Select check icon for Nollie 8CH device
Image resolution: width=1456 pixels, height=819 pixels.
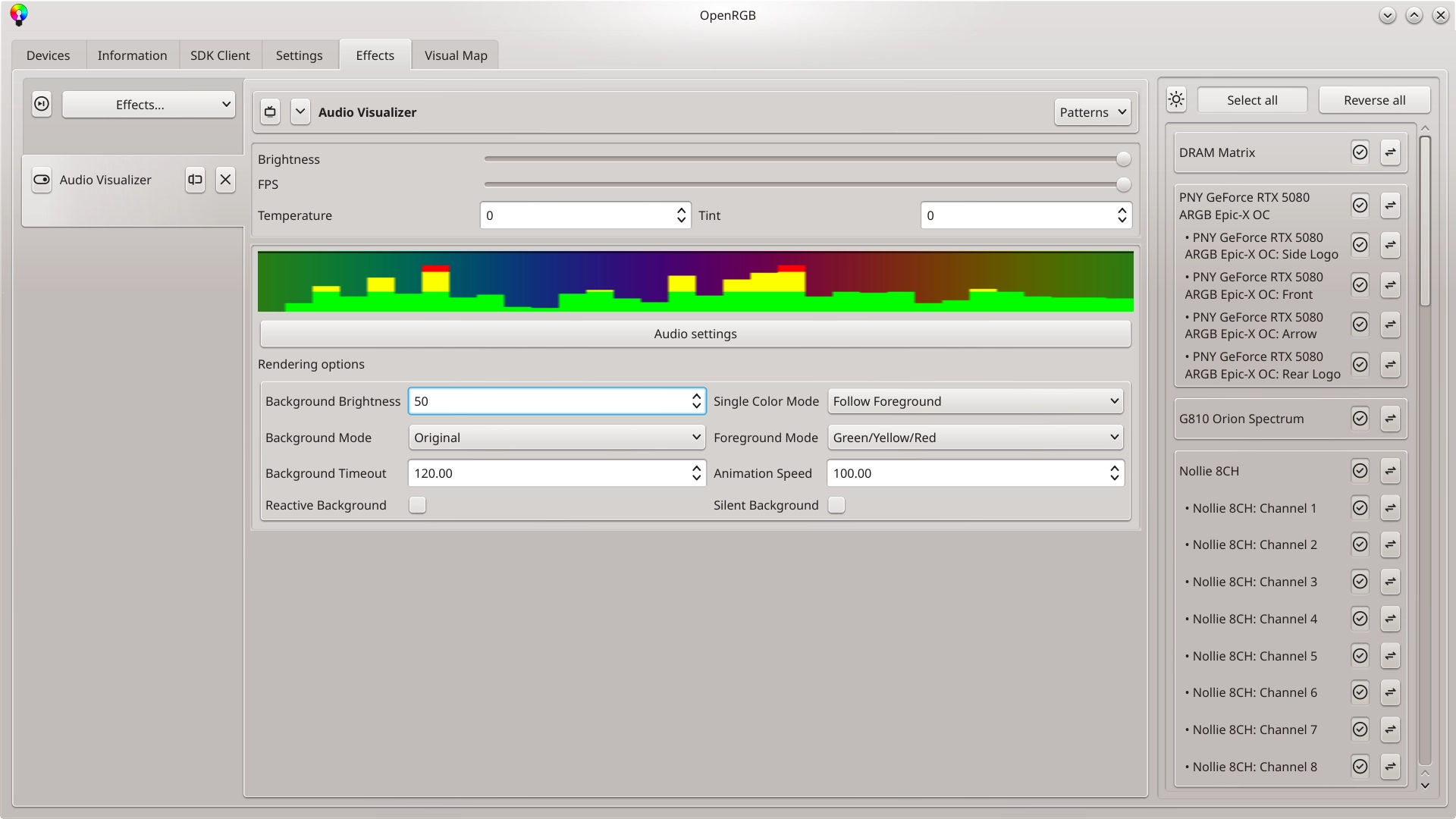point(1360,471)
